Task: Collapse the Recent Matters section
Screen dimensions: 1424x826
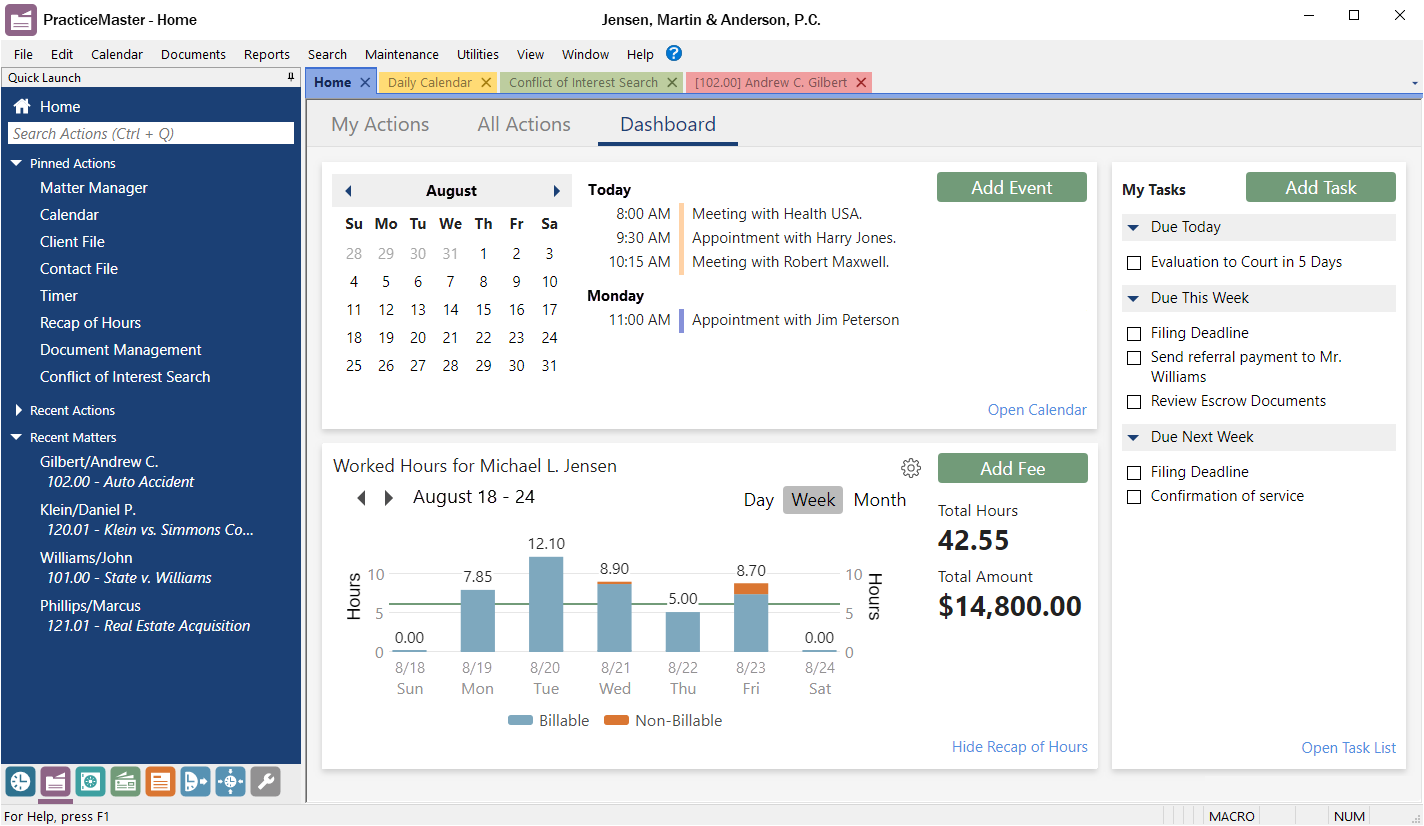Action: pyautogui.click(x=17, y=437)
